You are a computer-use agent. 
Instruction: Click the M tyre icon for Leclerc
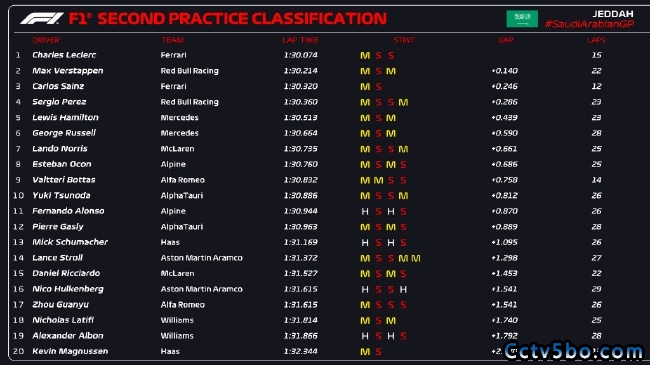click(x=365, y=56)
